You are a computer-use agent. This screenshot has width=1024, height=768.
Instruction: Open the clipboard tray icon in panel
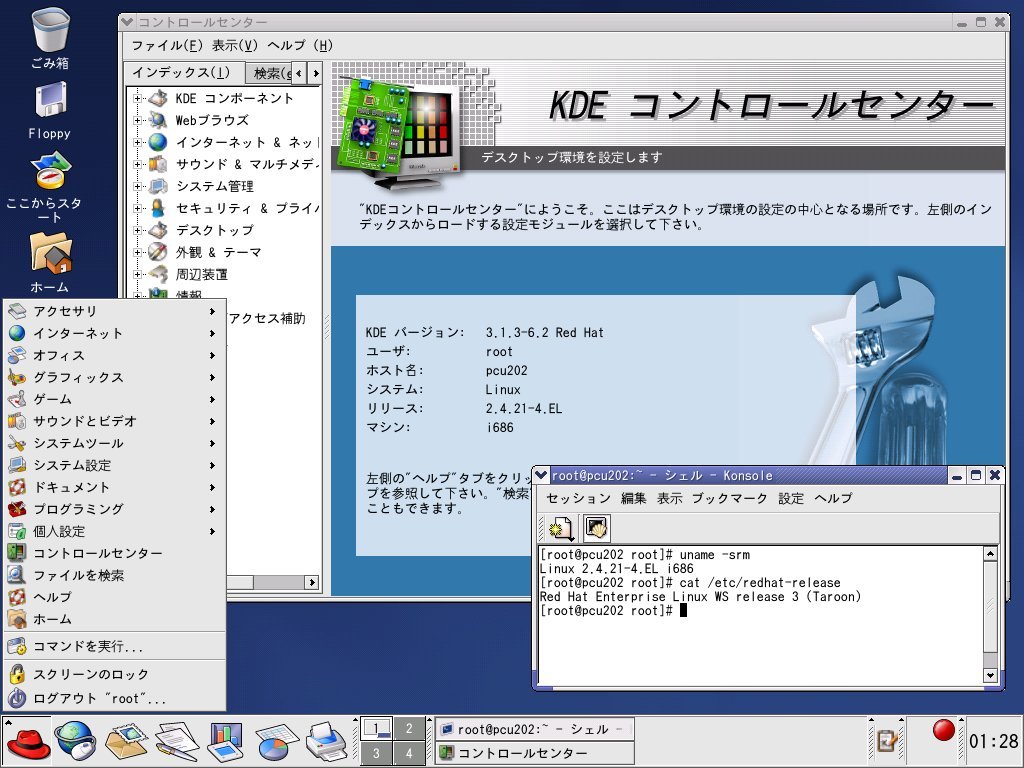(887, 741)
